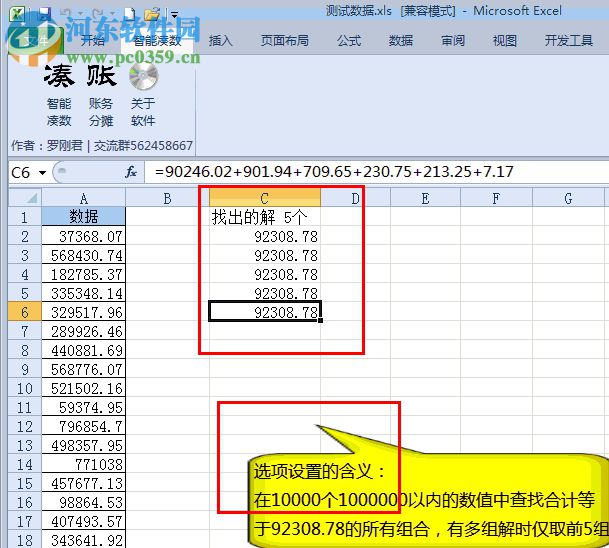
Task: Open the 审阅 ribbon tab
Action: (453, 40)
